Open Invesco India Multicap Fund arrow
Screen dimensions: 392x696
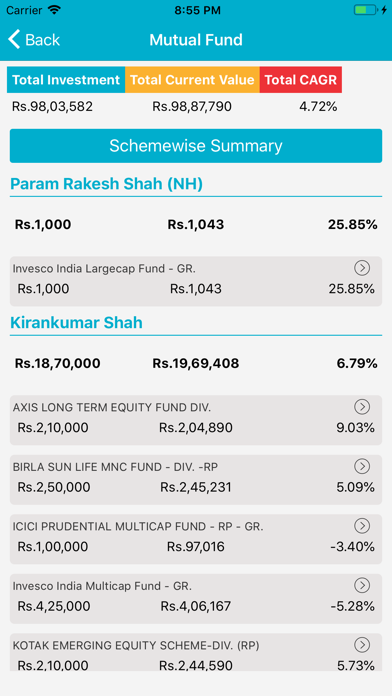(x=362, y=585)
